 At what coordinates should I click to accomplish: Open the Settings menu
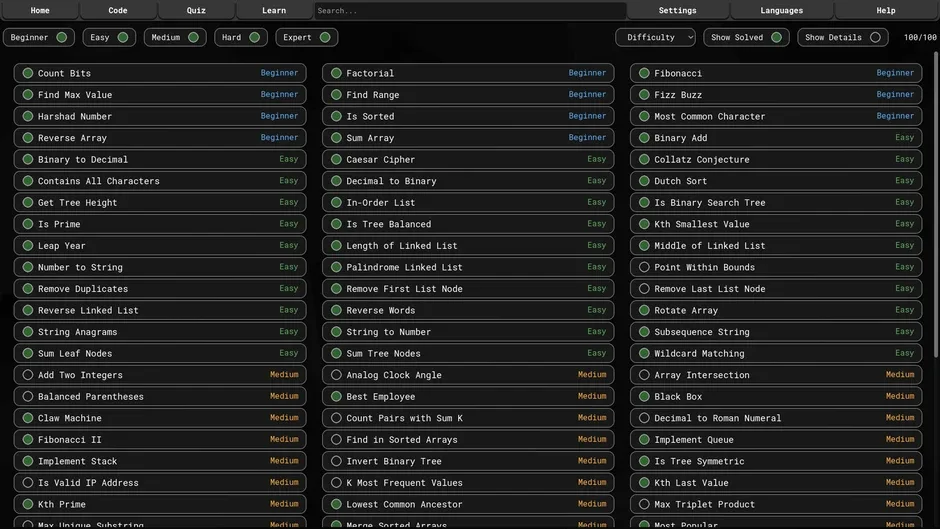click(x=677, y=10)
